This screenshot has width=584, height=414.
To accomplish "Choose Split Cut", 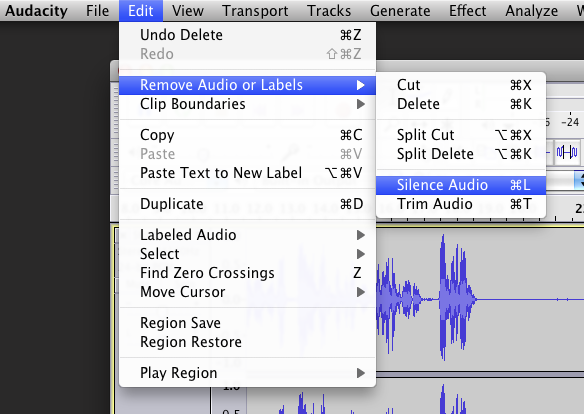I will click(461, 135).
